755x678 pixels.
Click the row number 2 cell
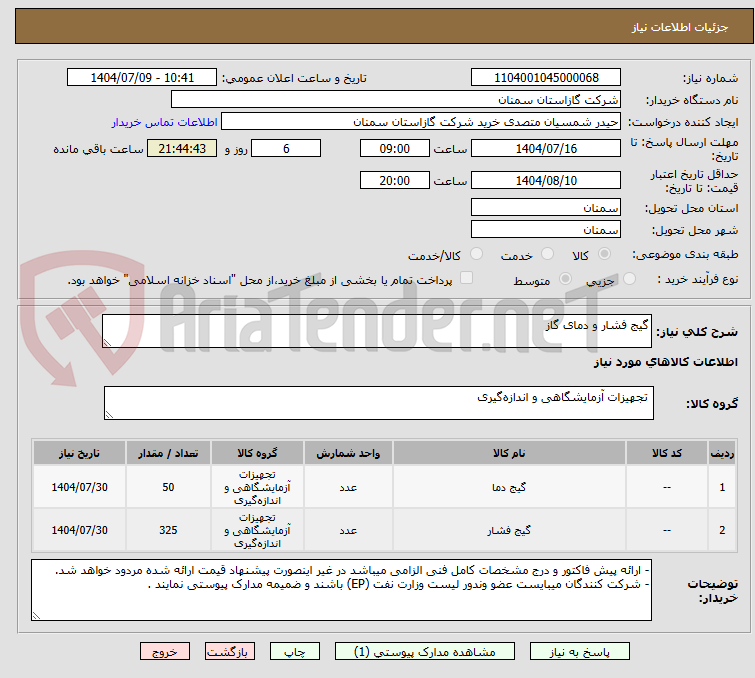click(722, 530)
